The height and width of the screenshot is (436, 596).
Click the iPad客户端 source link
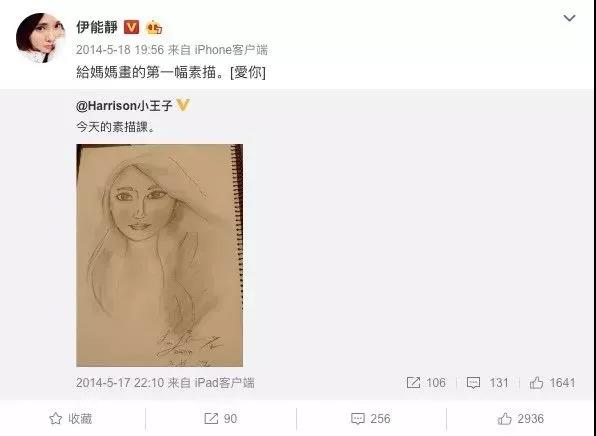click(225, 382)
